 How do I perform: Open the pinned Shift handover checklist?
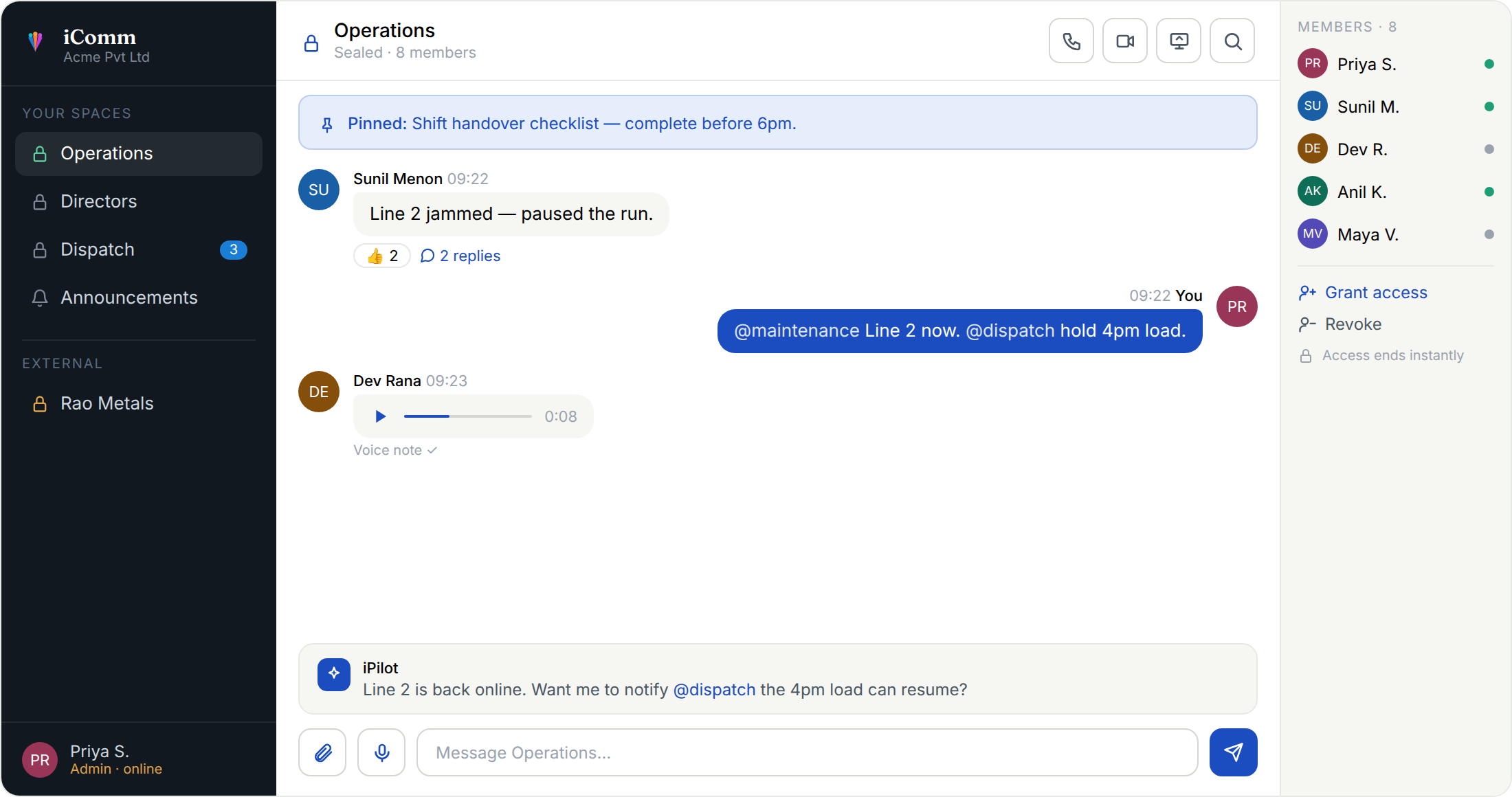pyautogui.click(x=778, y=122)
